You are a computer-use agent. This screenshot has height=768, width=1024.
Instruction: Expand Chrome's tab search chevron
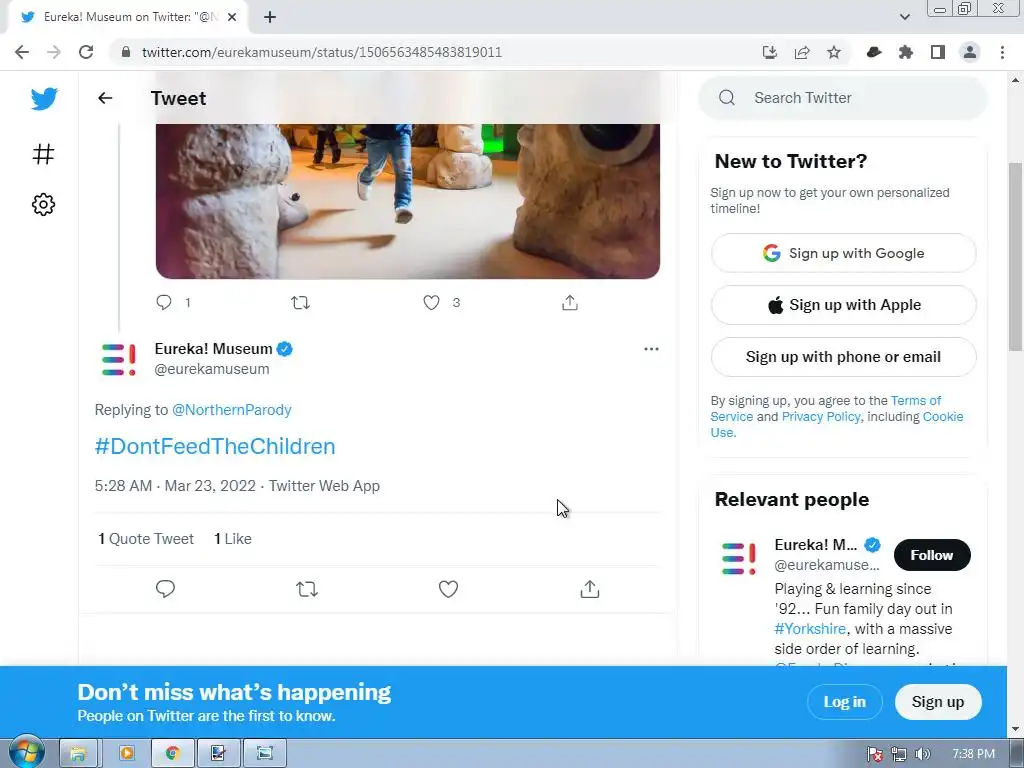(905, 17)
